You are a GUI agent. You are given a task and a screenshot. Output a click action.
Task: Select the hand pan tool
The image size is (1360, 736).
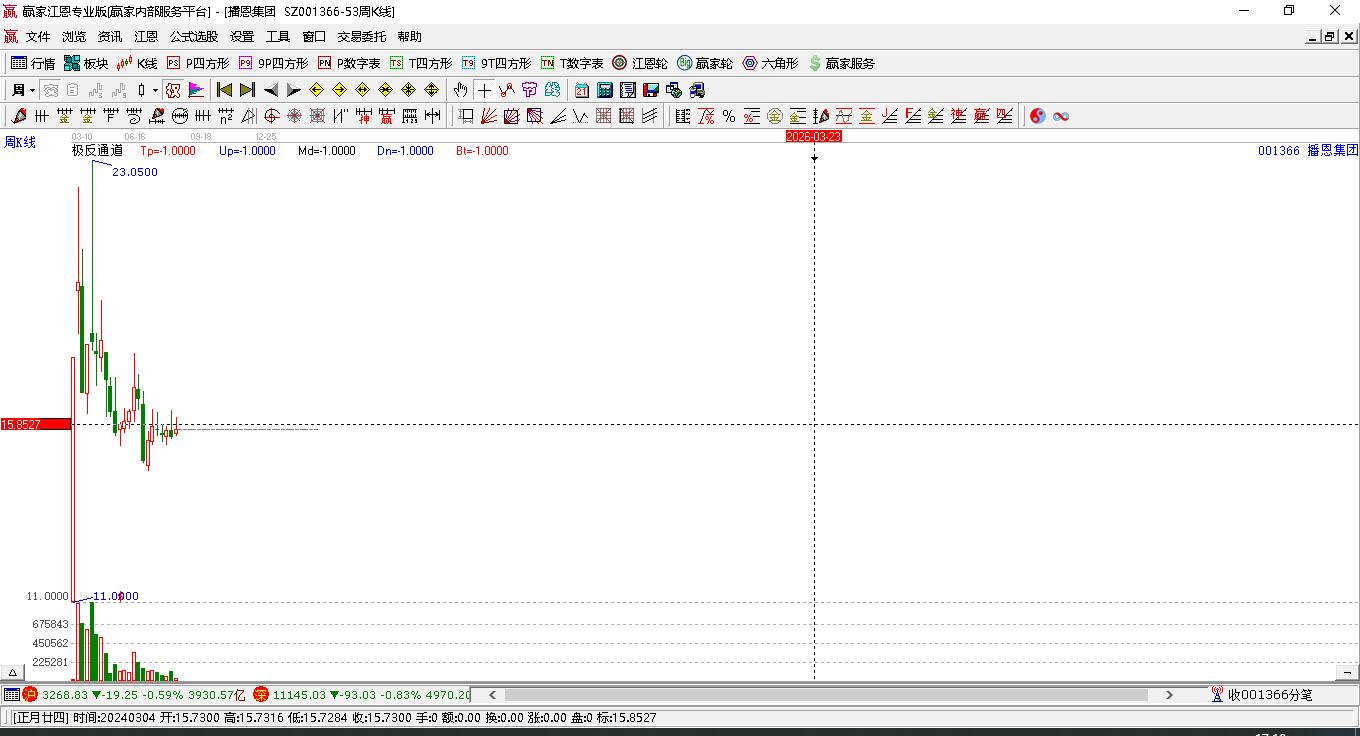point(461,90)
